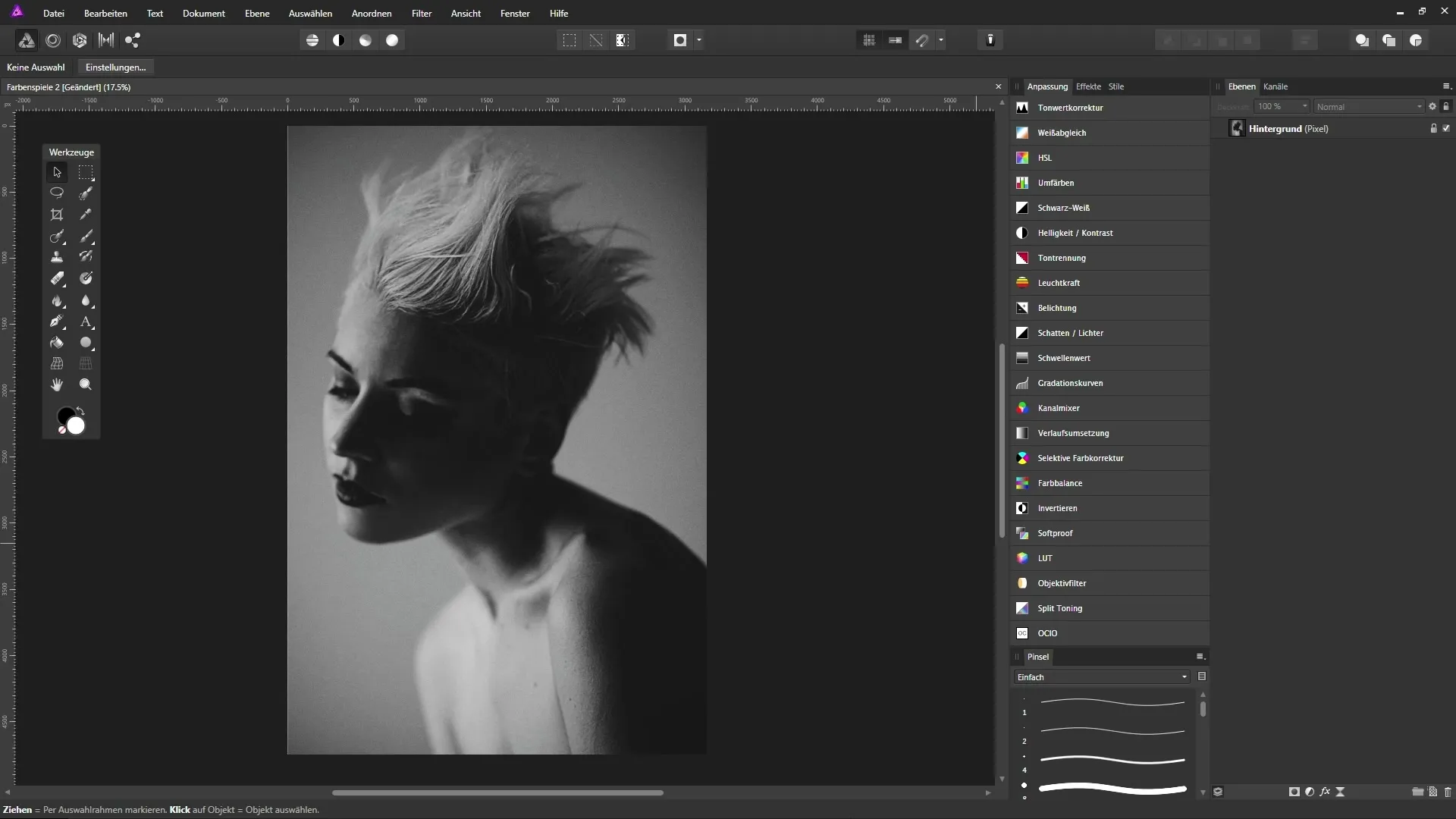Toggle the snapping magnet in toolbar
Viewport: 1456px width, 819px height.
tap(922, 40)
